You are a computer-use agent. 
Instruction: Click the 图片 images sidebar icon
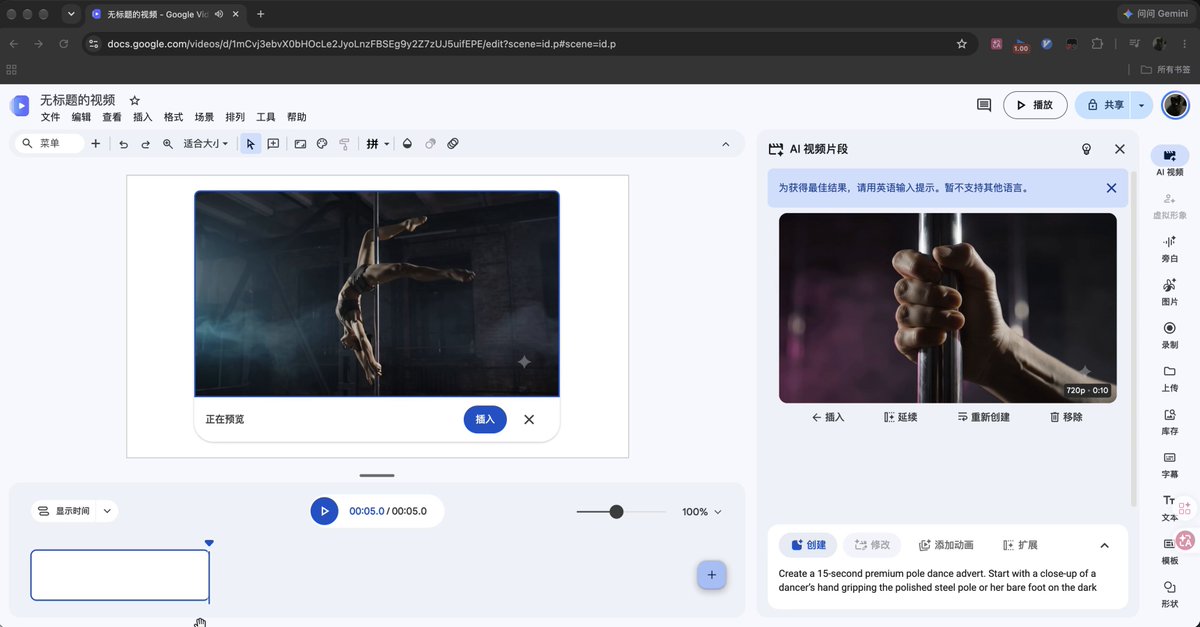point(1169,292)
